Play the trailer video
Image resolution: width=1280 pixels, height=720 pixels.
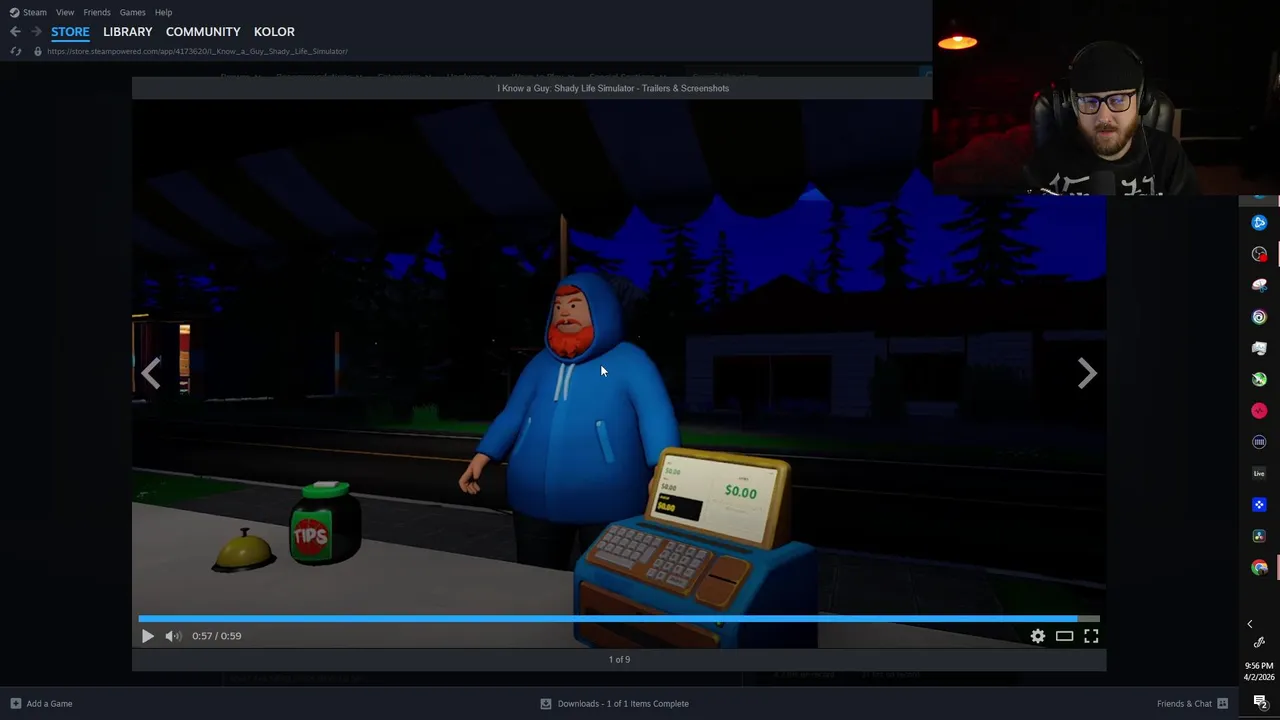[x=148, y=636]
